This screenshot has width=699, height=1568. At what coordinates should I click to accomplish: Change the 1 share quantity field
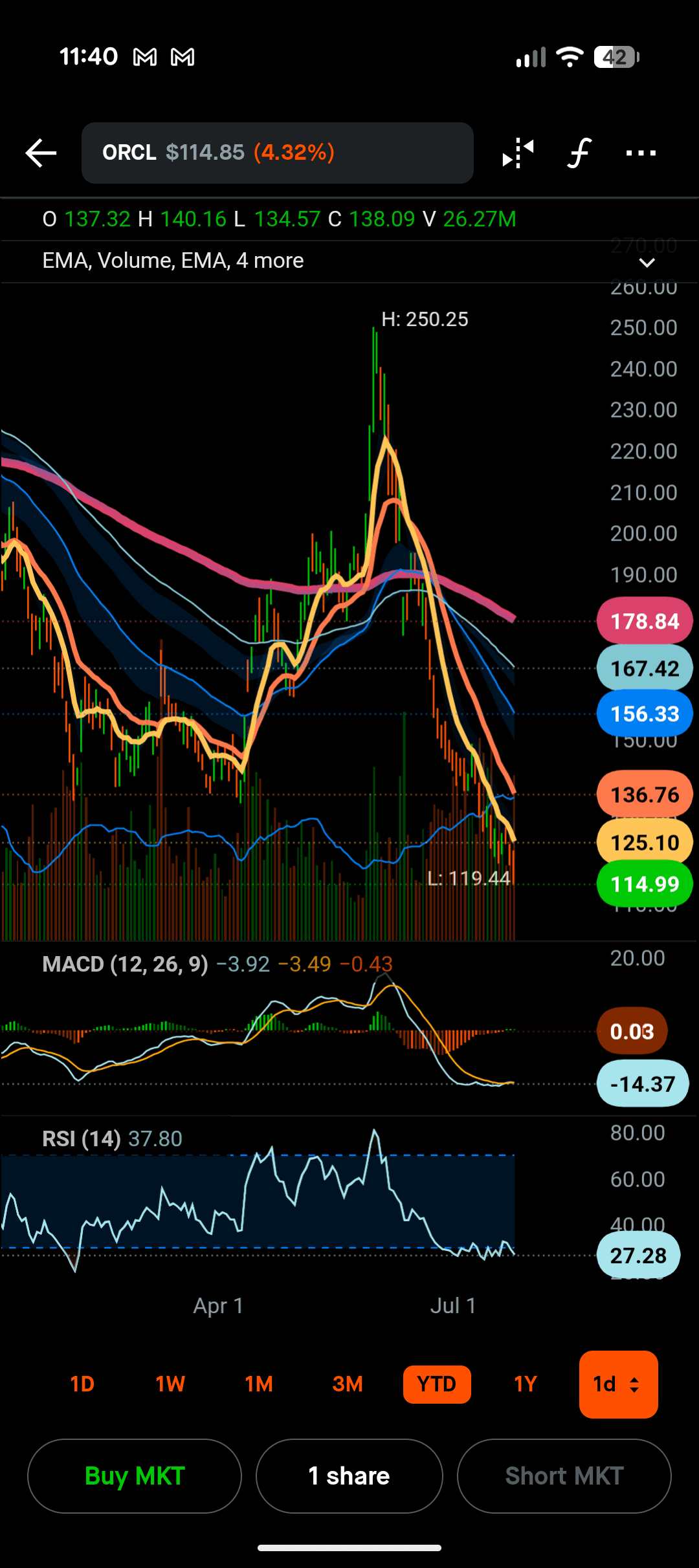[x=349, y=1476]
